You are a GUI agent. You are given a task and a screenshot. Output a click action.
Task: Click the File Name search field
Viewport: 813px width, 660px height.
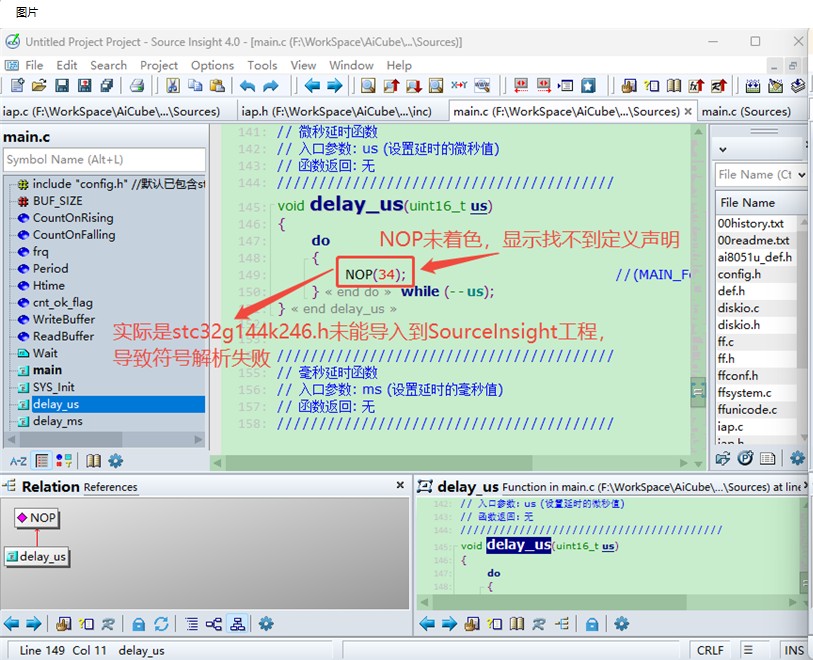point(755,175)
